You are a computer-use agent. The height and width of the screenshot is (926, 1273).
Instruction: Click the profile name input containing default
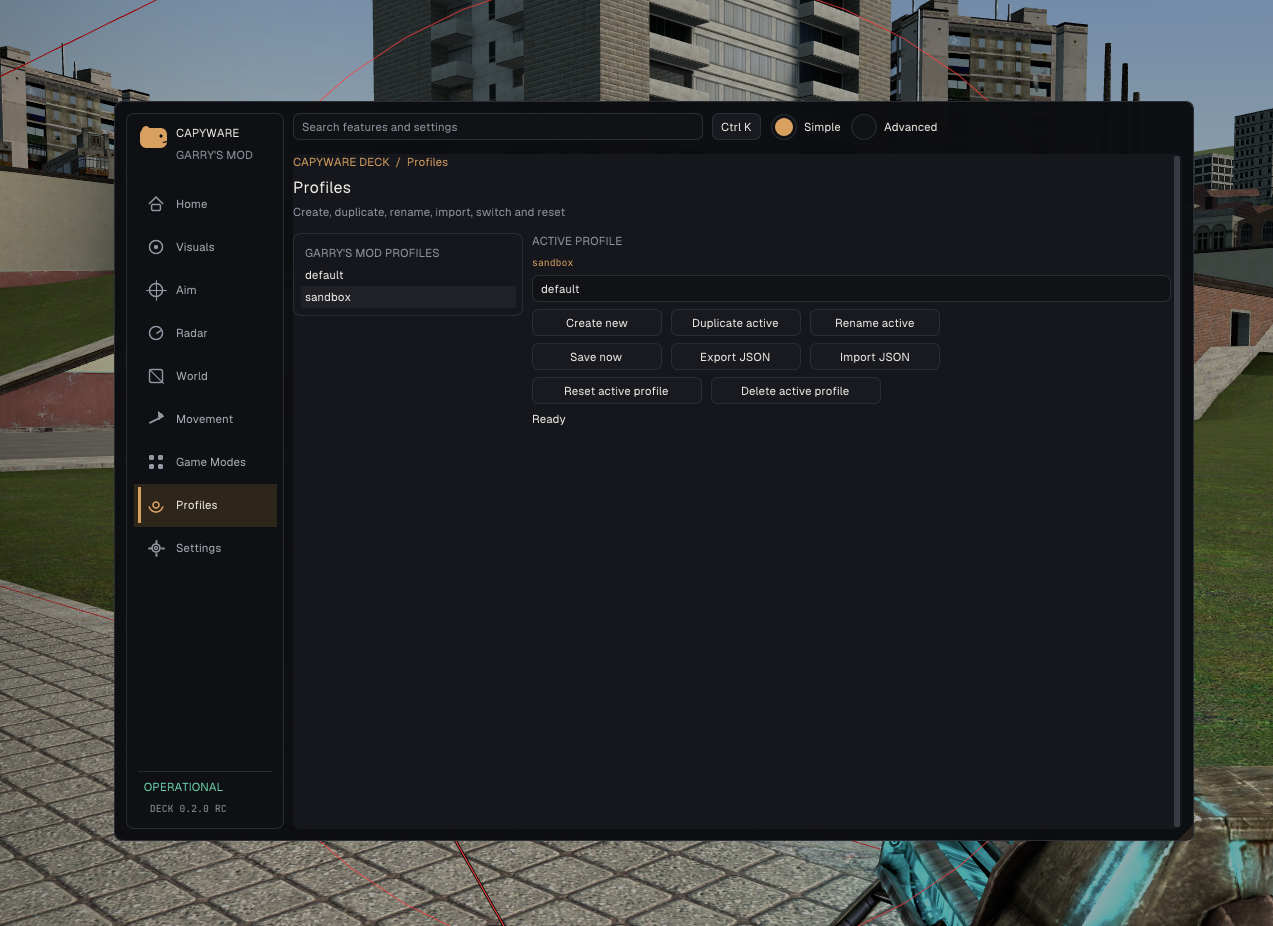tap(851, 289)
